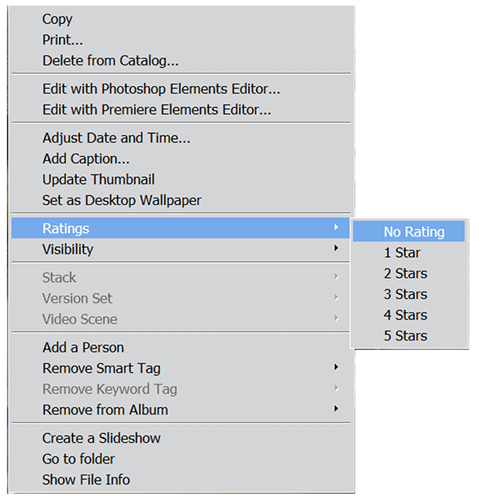Viewport: 479px width, 498px height.
Task: Select Go to folder
Action: pos(180,459)
